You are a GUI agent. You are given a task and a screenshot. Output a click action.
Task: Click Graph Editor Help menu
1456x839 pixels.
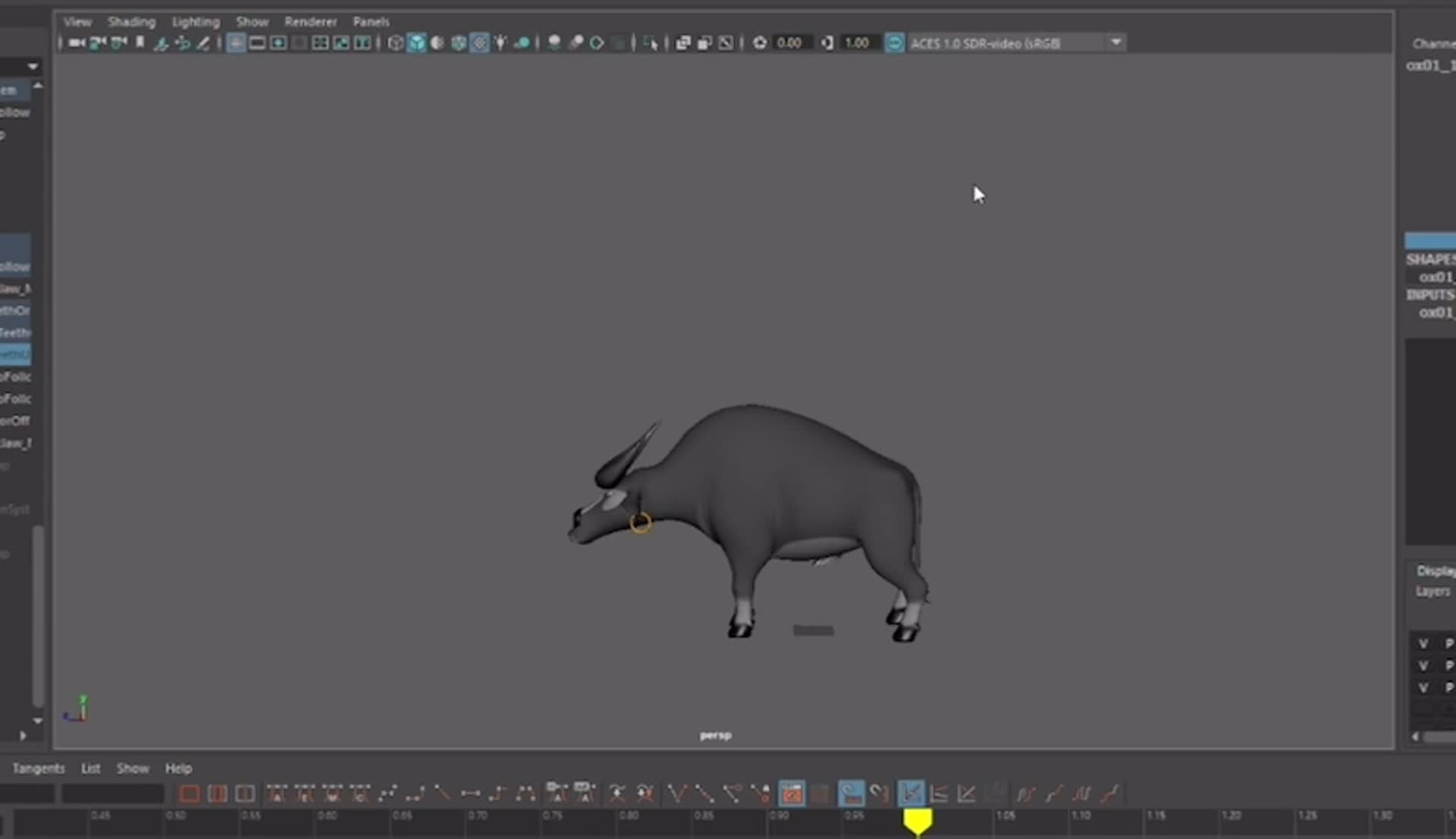click(178, 768)
